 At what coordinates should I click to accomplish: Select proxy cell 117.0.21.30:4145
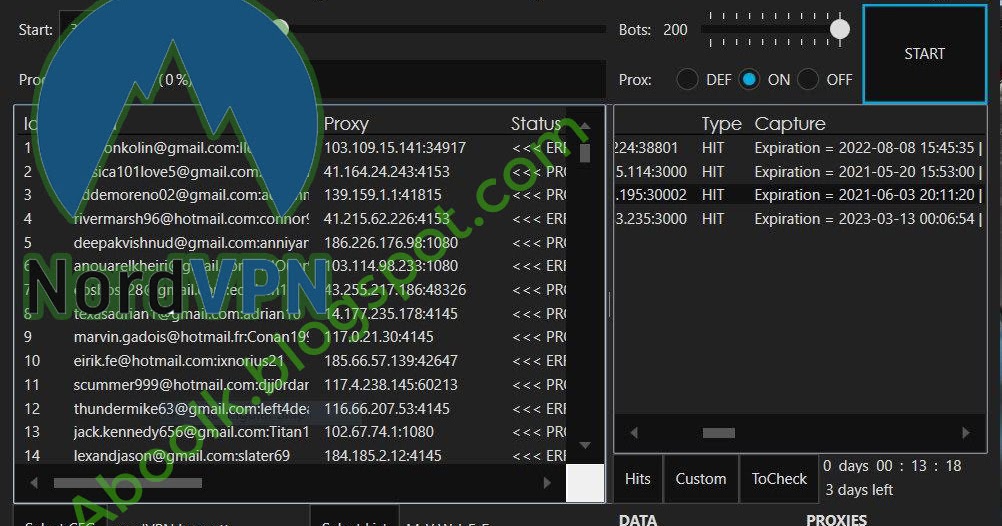(379, 337)
